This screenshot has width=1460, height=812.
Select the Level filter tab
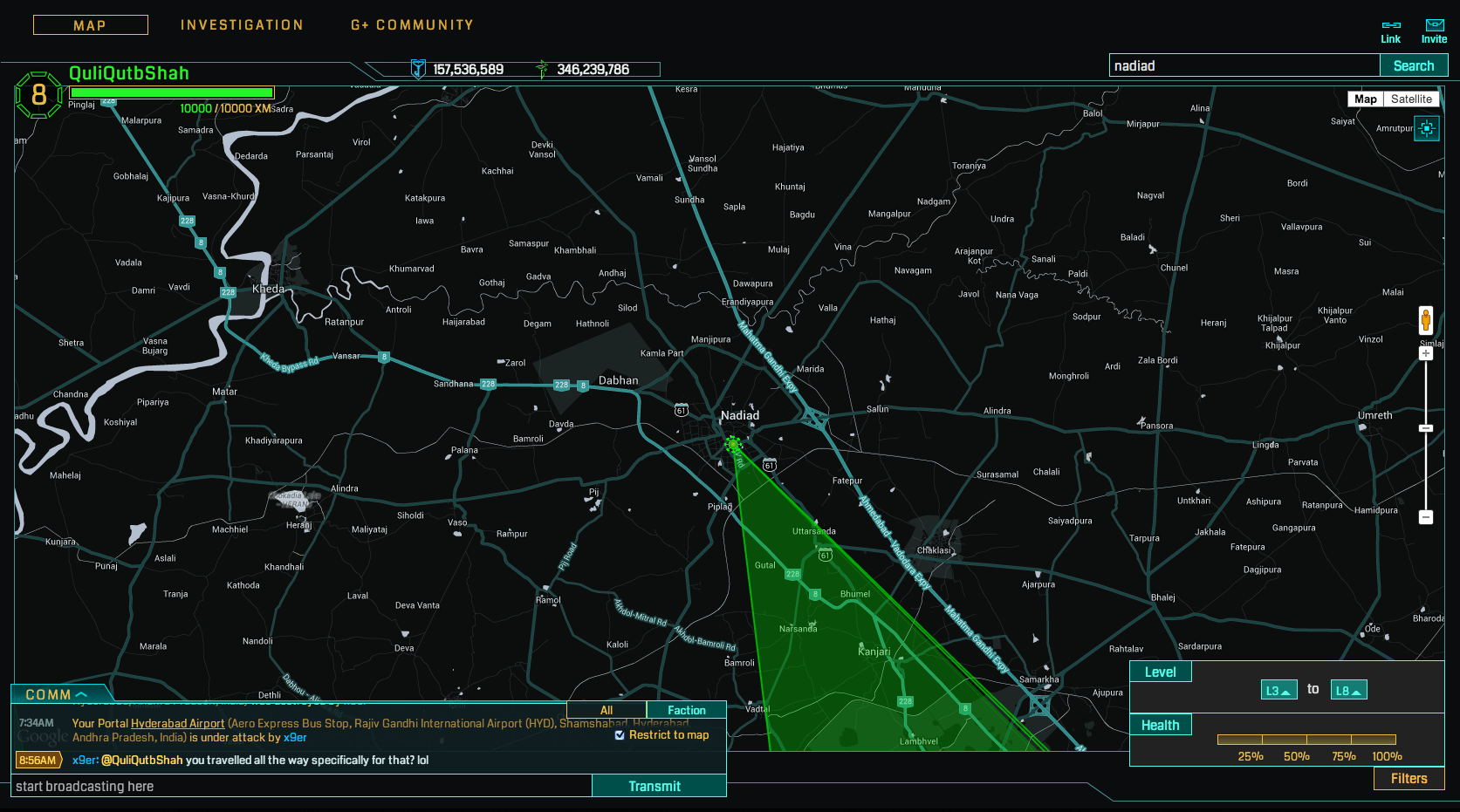(x=1161, y=672)
